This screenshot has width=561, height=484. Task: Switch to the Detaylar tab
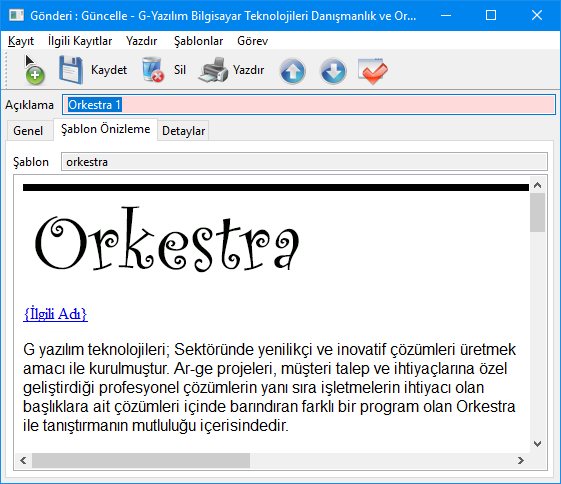pos(183,131)
